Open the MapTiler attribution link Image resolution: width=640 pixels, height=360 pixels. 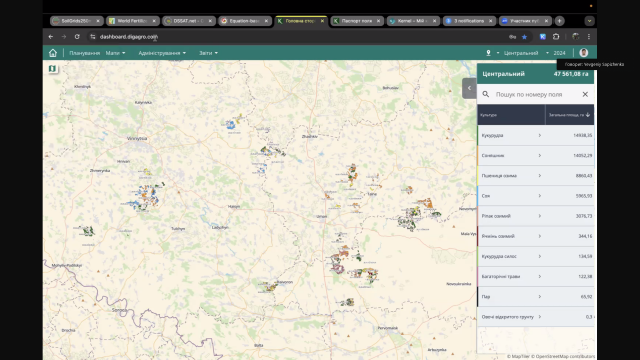[x=518, y=356]
